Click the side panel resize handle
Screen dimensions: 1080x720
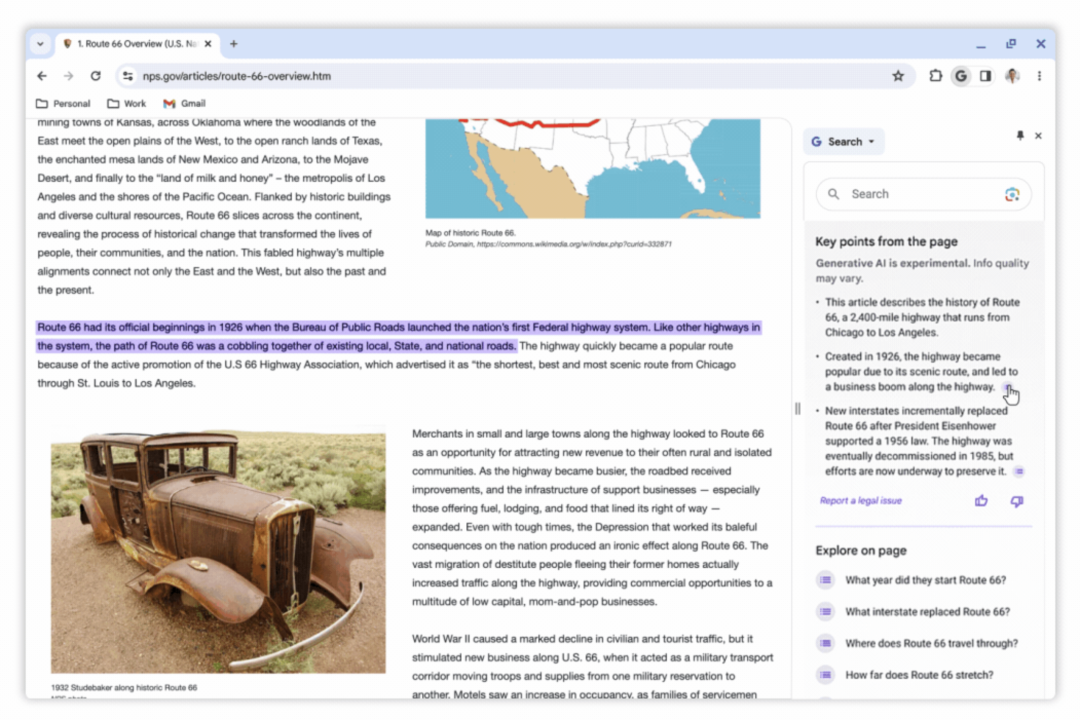tap(798, 409)
